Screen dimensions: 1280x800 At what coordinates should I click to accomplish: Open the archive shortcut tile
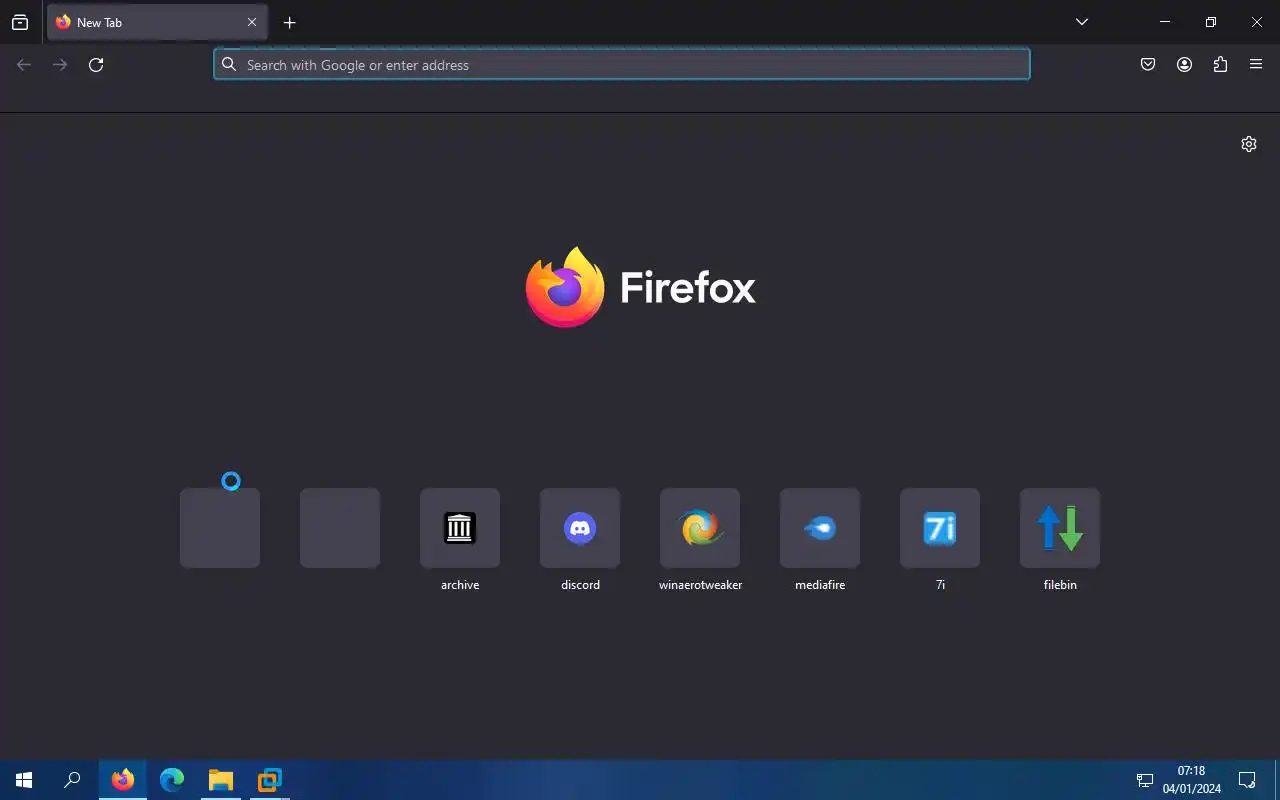tap(460, 528)
